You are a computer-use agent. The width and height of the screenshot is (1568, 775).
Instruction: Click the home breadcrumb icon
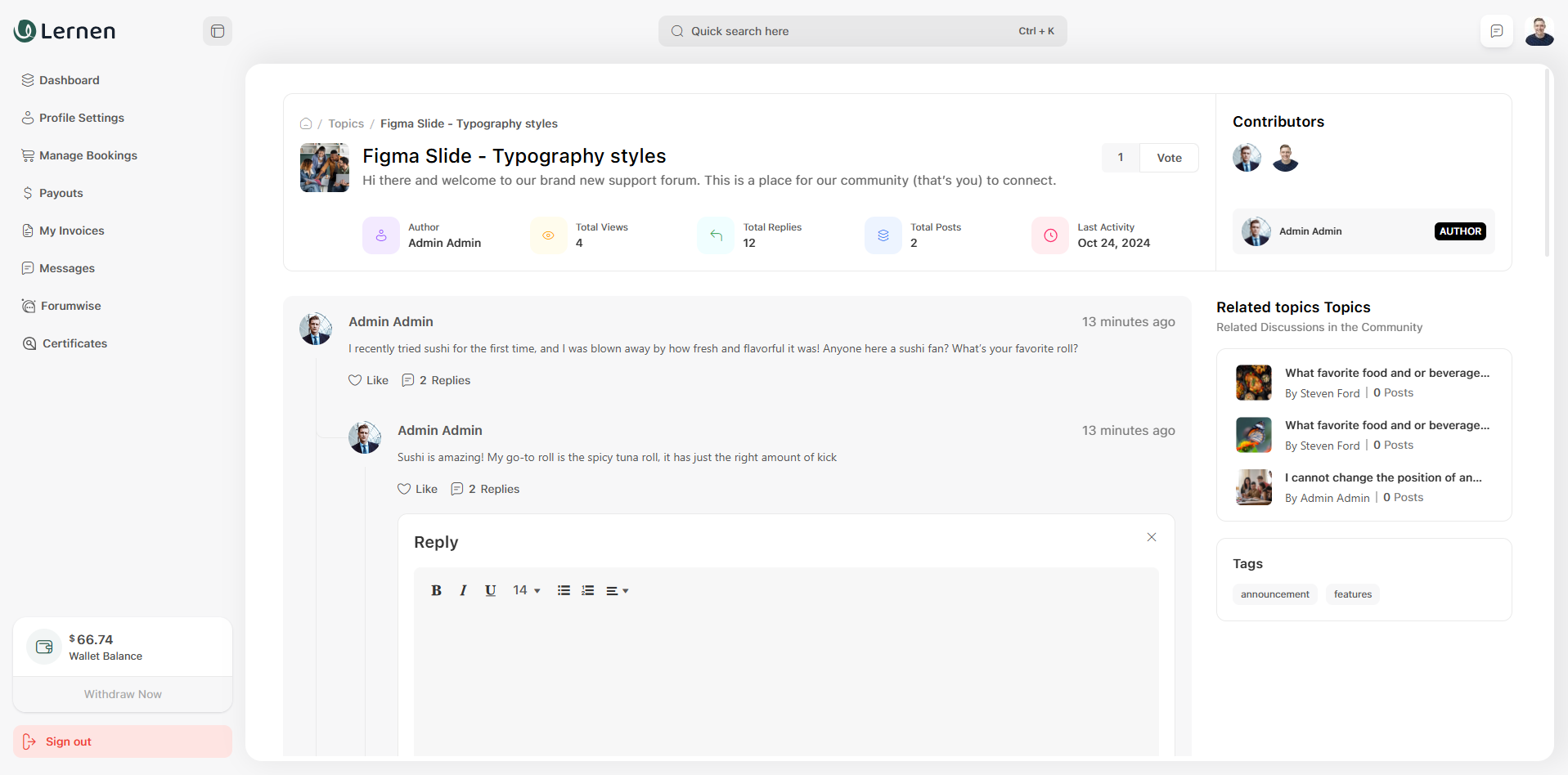click(306, 123)
